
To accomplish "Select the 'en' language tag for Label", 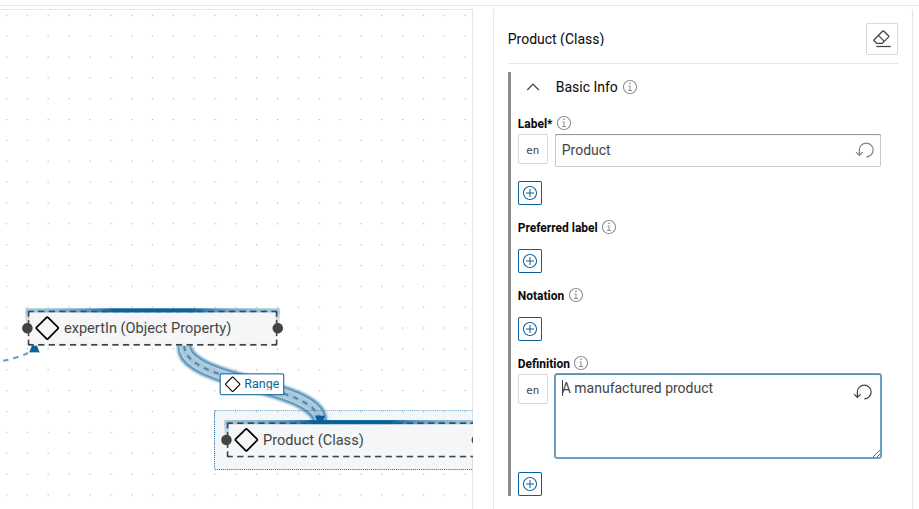I will tap(533, 150).
